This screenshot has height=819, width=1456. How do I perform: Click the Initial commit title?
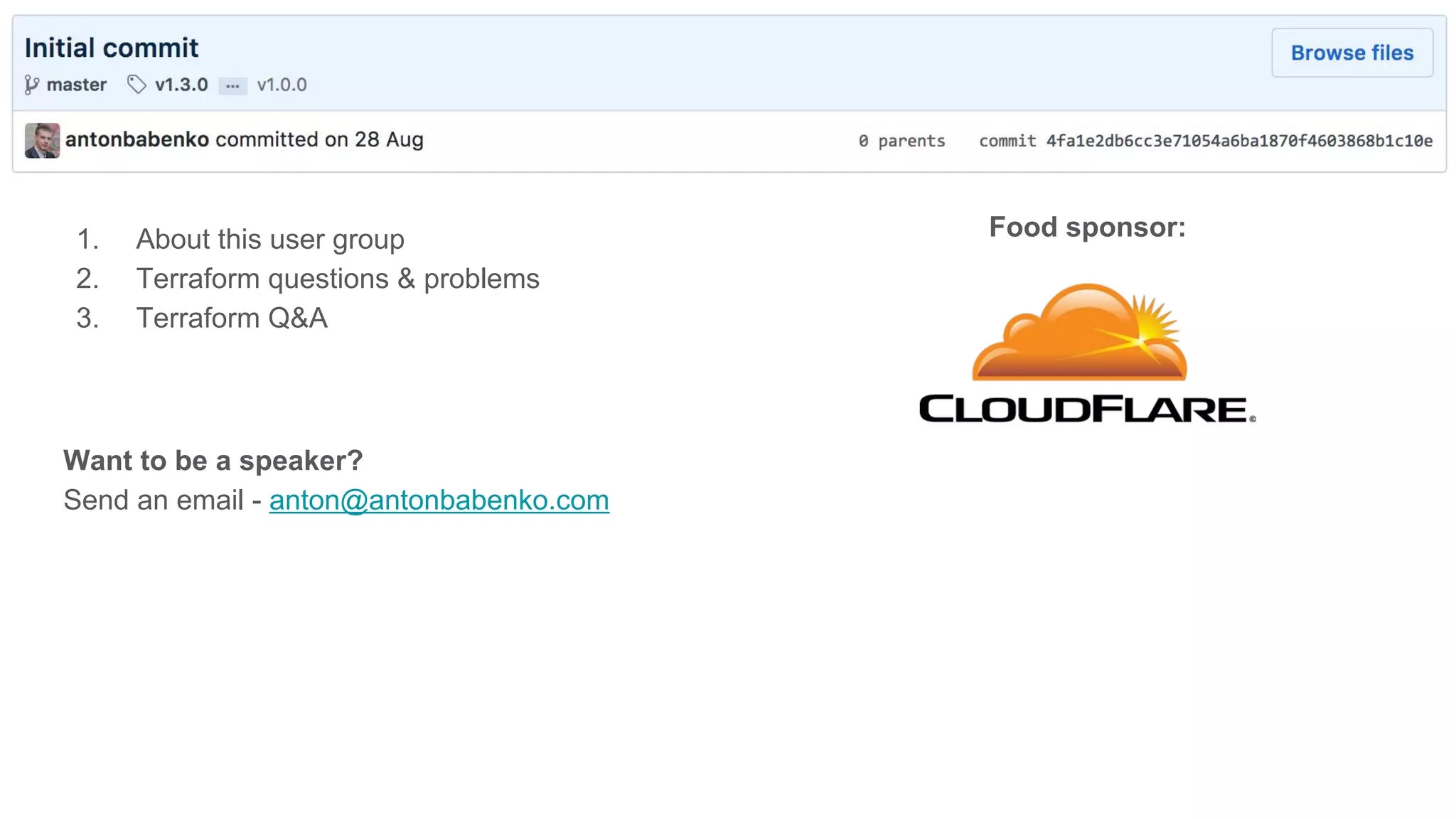112,48
